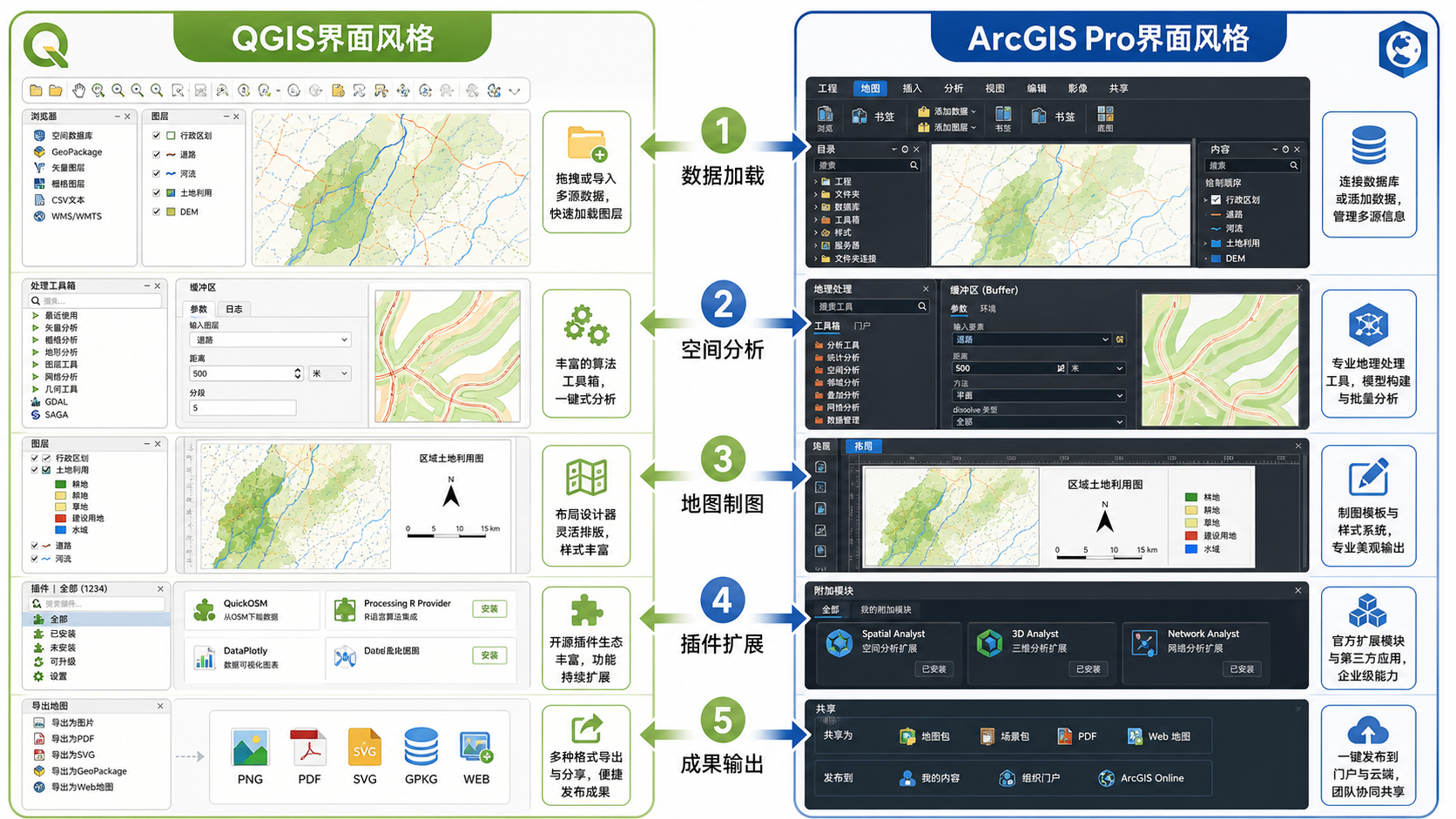Click the 水域 blue swatch in QGIS legend

point(61,530)
